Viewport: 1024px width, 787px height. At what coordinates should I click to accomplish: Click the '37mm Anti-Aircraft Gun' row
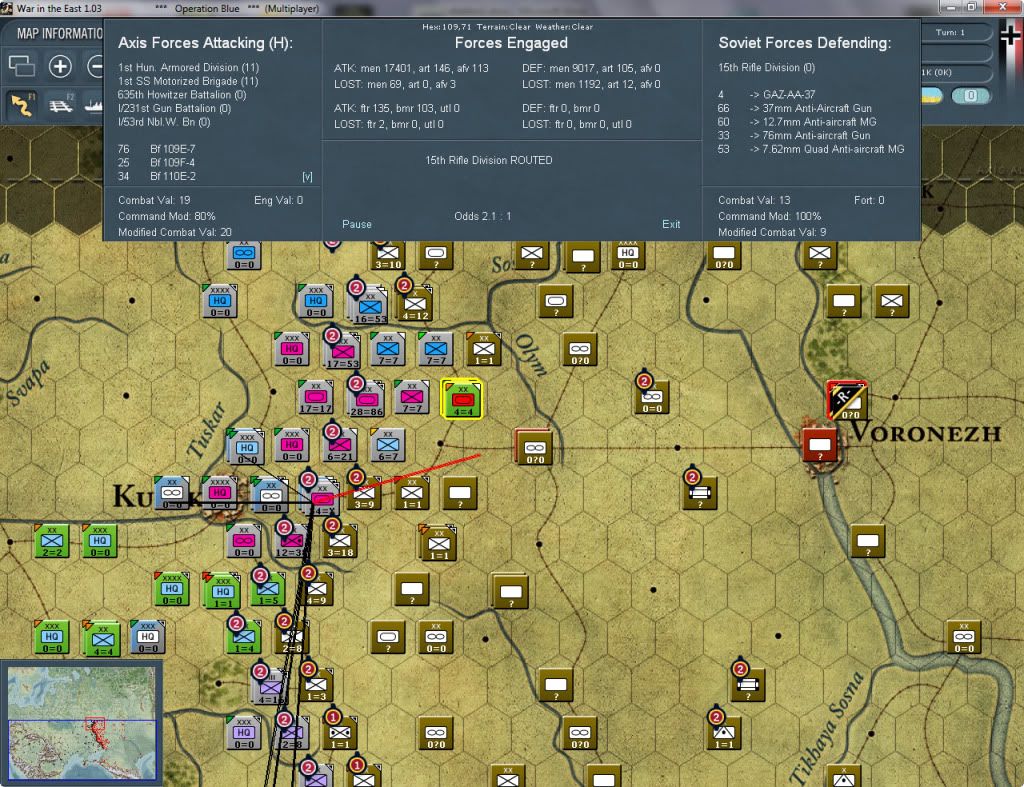point(795,108)
